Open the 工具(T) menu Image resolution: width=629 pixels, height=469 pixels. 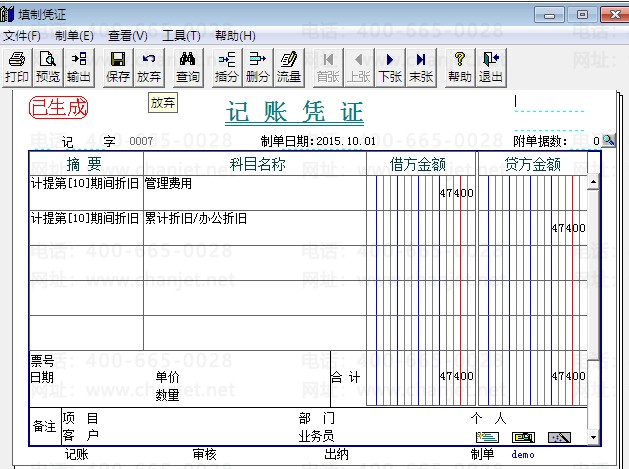[181, 36]
